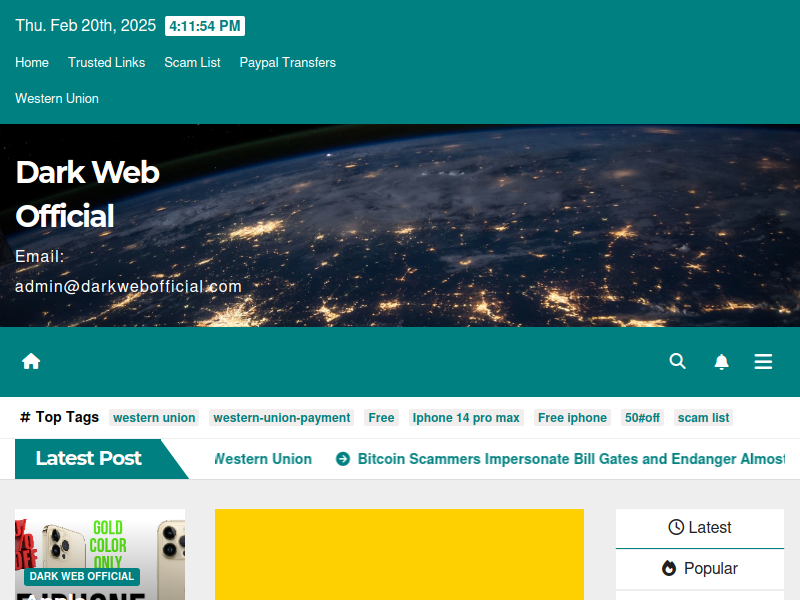The image size is (800, 600).
Task: Click the arrow icon before Bitcoin Scammers headline
Action: pyautogui.click(x=342, y=459)
